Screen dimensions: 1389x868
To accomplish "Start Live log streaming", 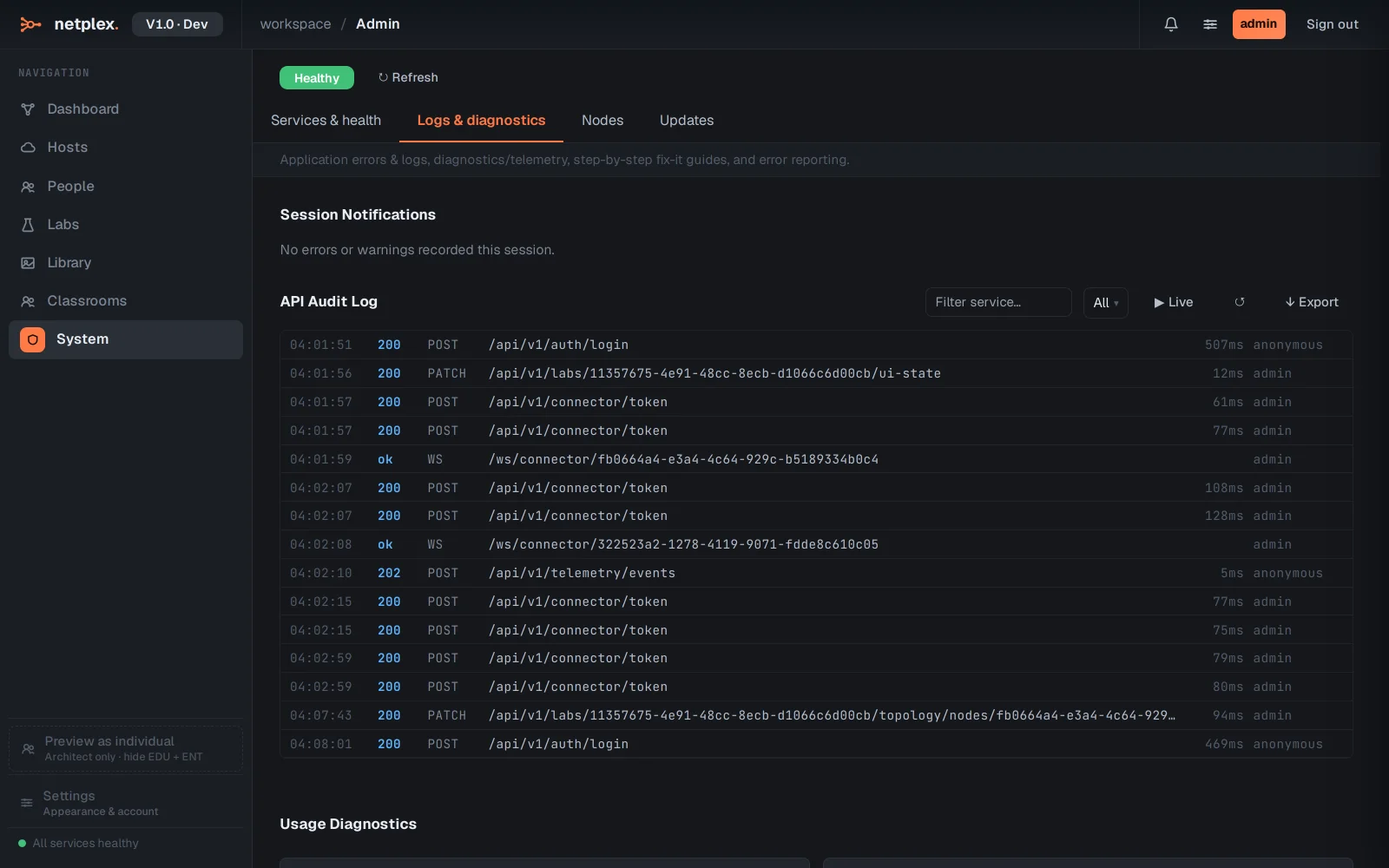I will tap(1174, 302).
